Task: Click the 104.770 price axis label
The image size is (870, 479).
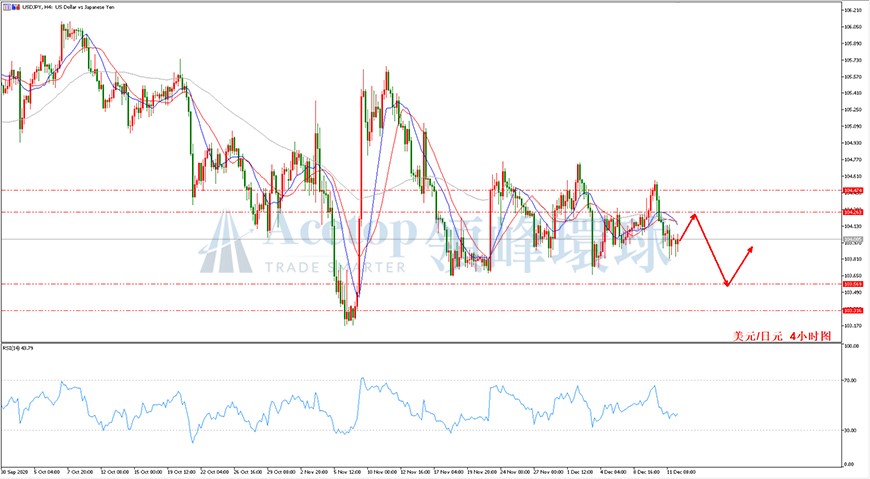Action: pos(852,159)
